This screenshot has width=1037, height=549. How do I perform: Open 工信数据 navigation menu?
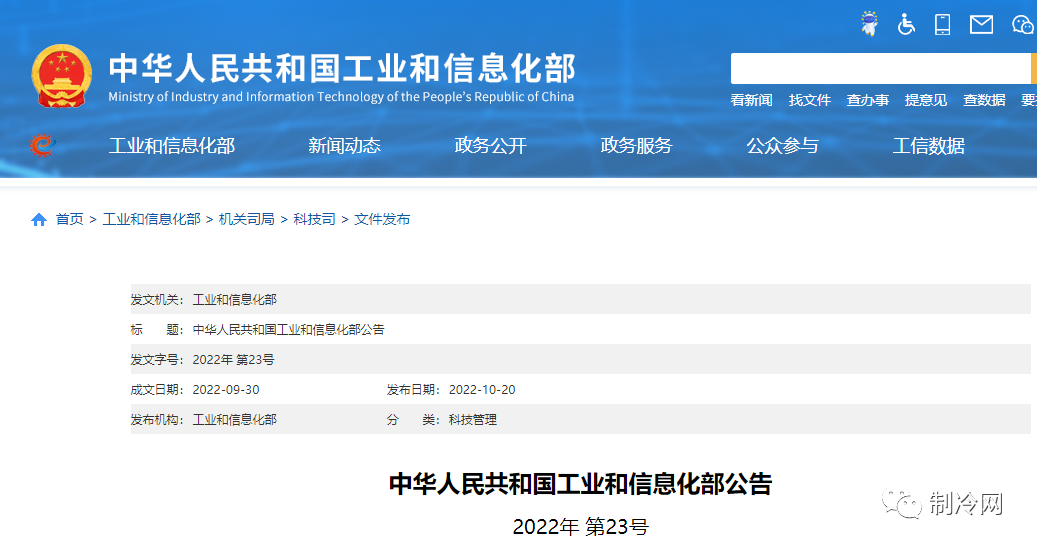pyautogui.click(x=929, y=146)
